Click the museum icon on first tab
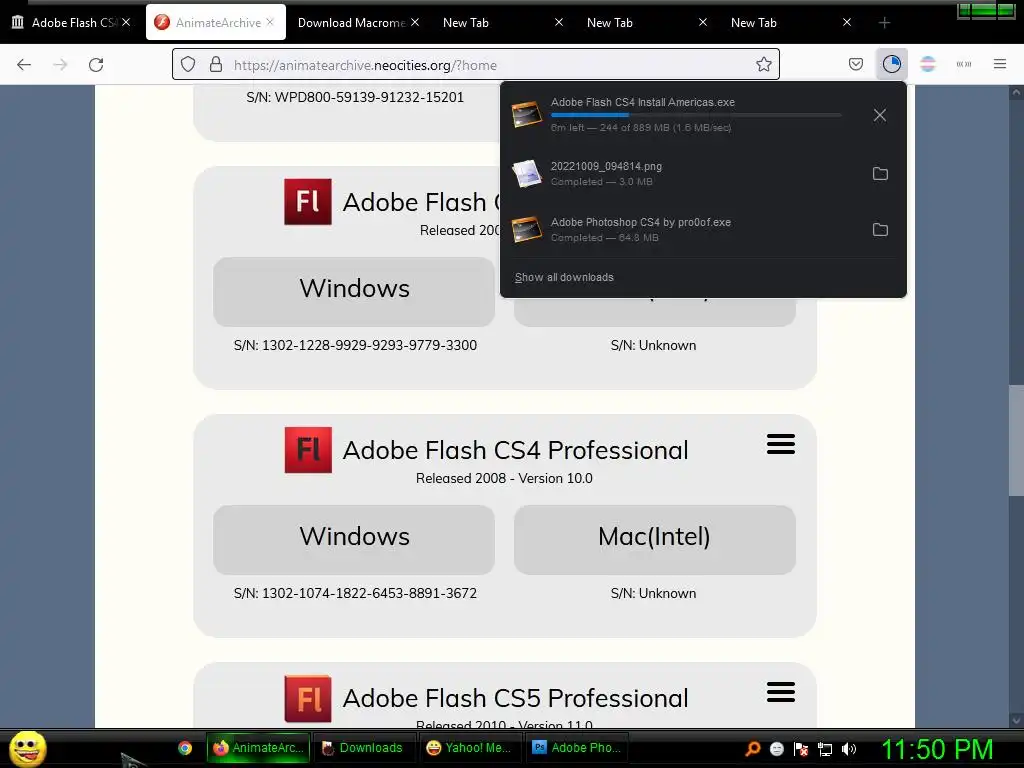This screenshot has height=768, width=1024. tap(18, 22)
